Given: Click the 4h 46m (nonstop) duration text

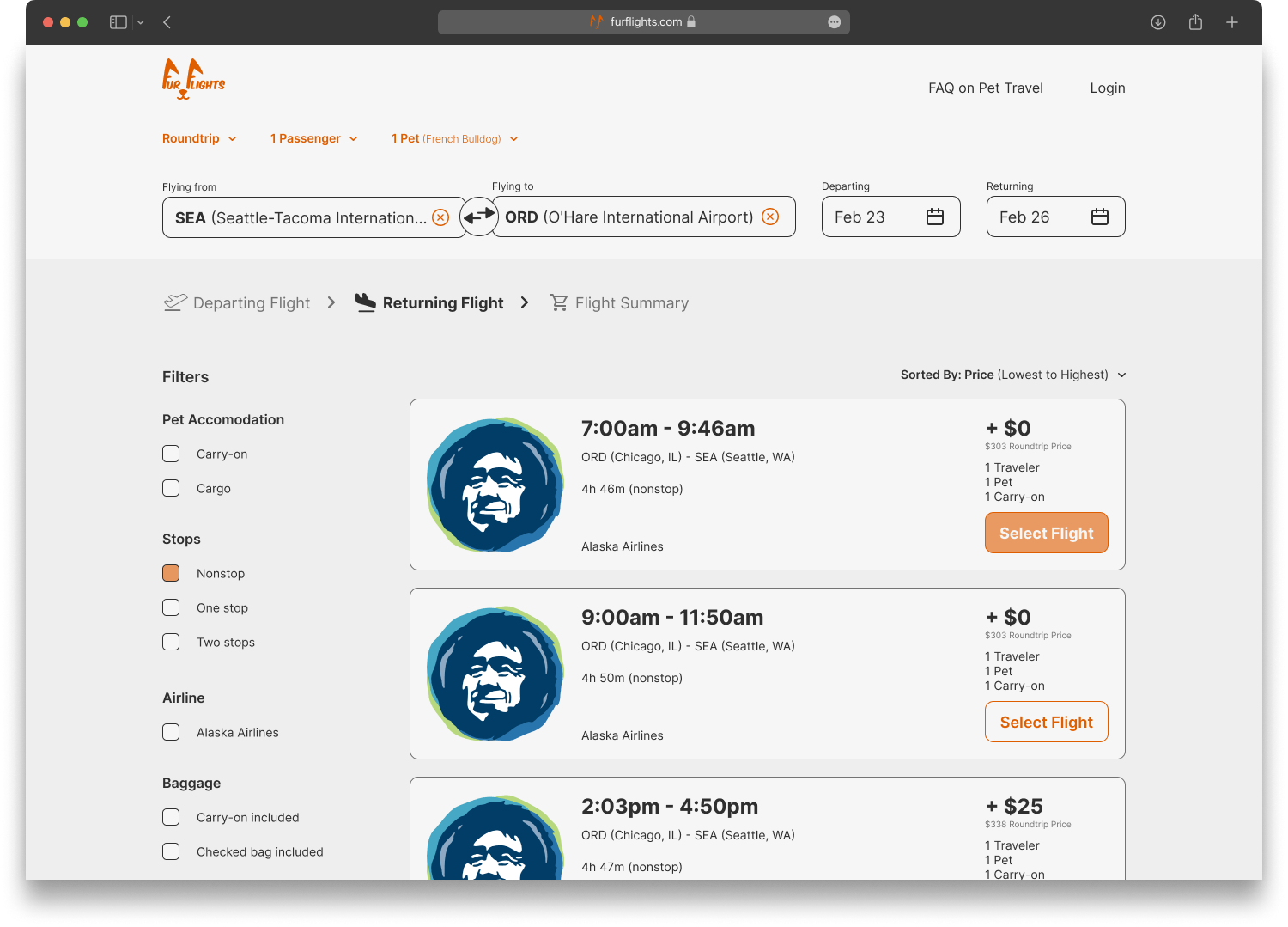Looking at the screenshot, I should coord(632,489).
